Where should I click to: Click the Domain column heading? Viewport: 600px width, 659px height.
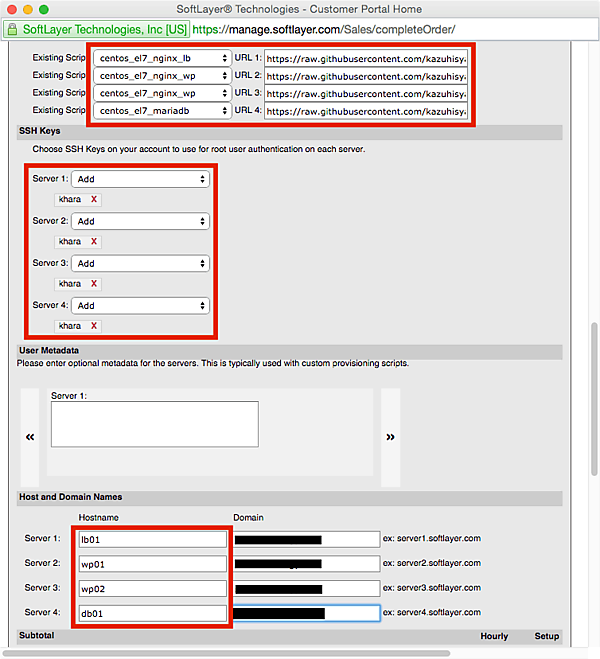click(248, 518)
